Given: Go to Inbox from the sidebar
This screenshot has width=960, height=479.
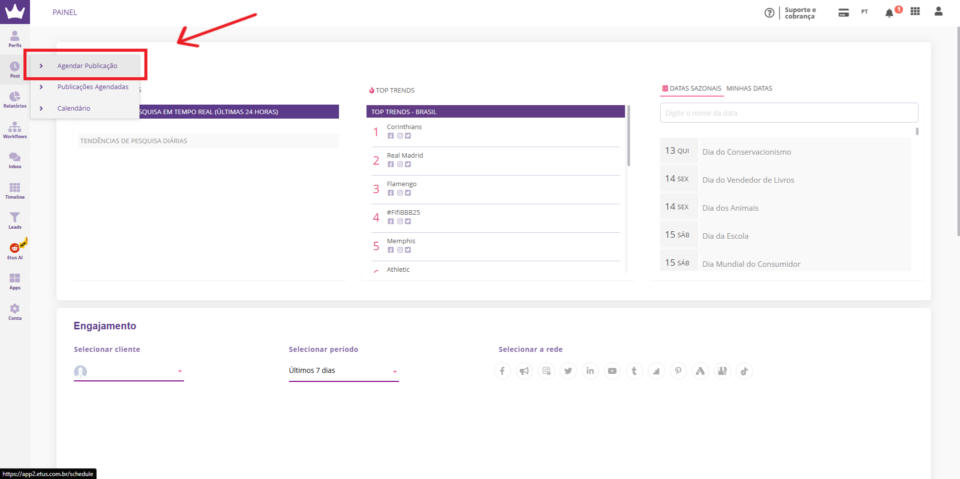Looking at the screenshot, I should [x=15, y=160].
